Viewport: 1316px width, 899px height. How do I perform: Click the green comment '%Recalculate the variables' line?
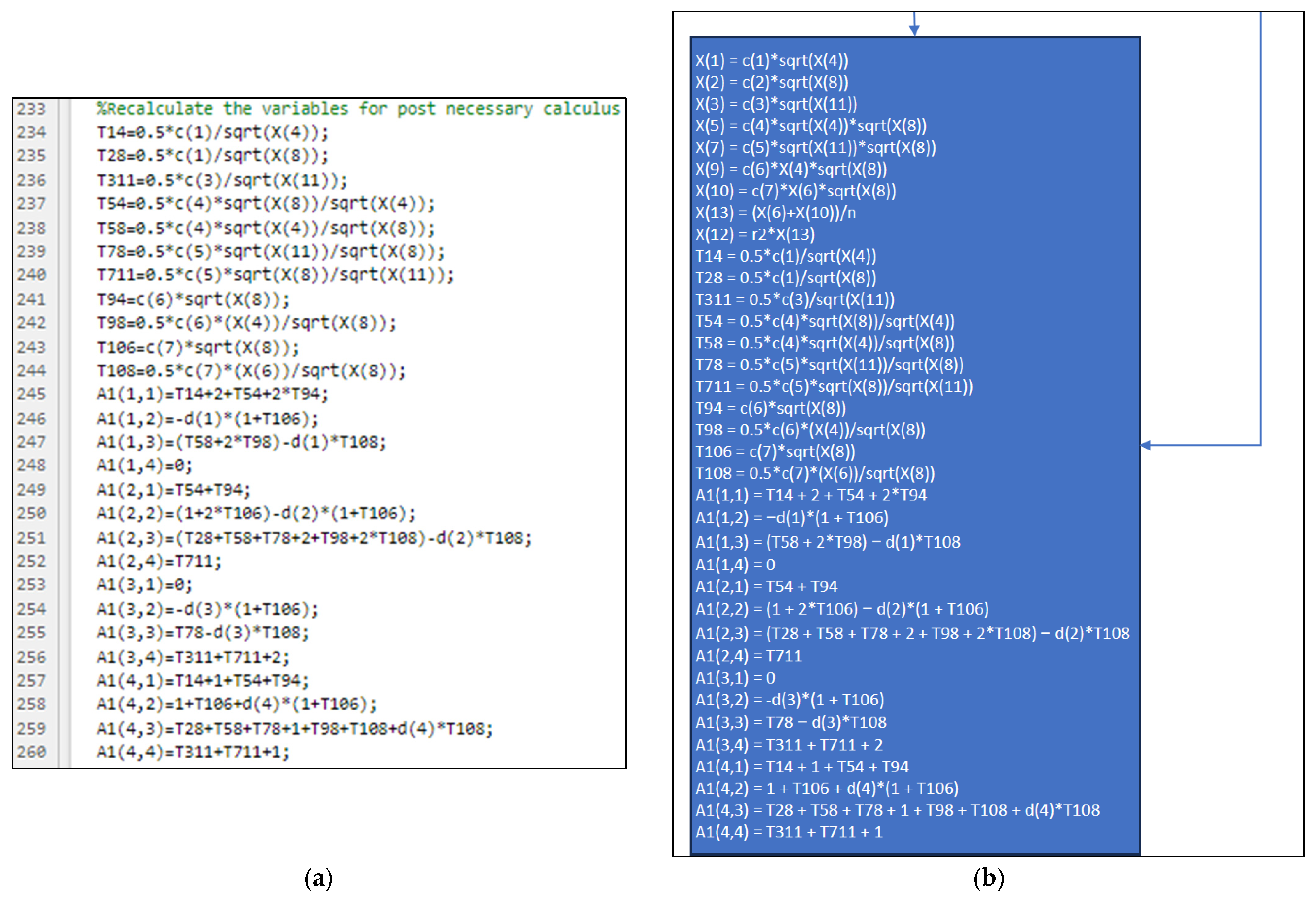click(358, 109)
